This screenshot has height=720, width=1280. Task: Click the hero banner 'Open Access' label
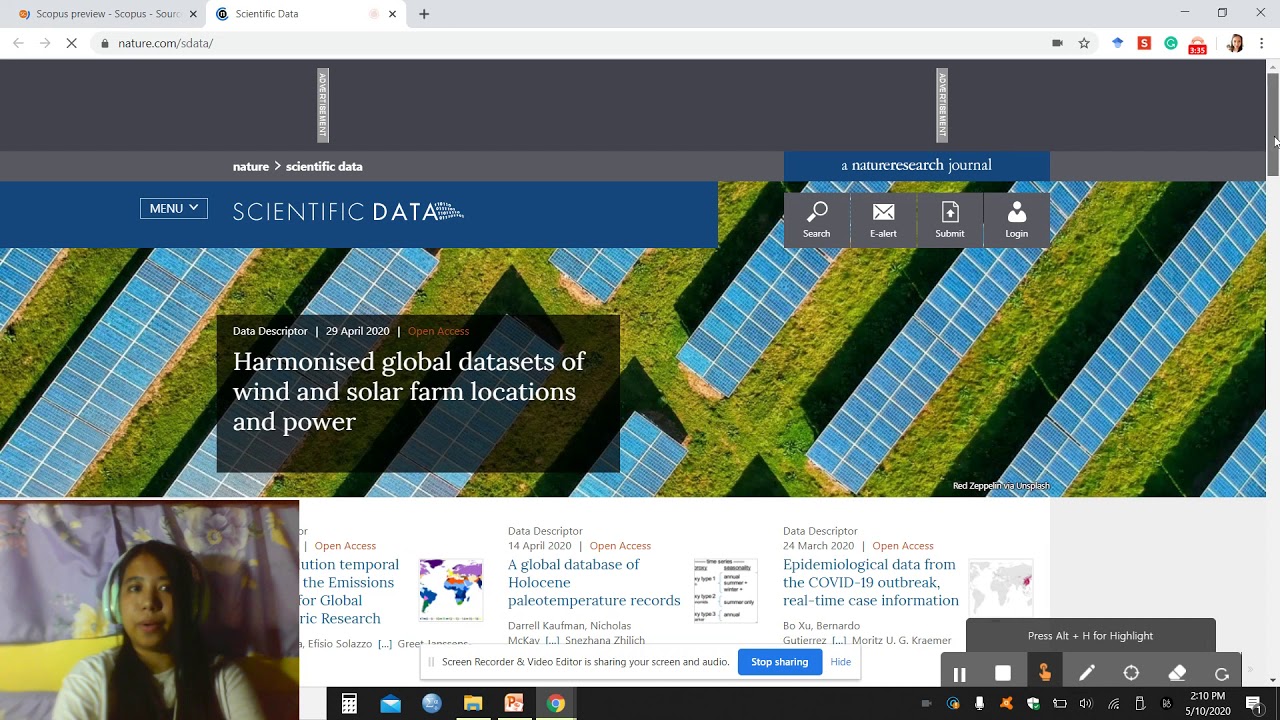tap(438, 331)
